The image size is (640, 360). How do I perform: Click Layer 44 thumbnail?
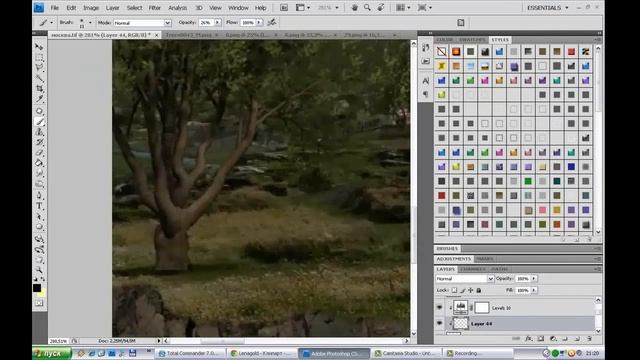(461, 323)
